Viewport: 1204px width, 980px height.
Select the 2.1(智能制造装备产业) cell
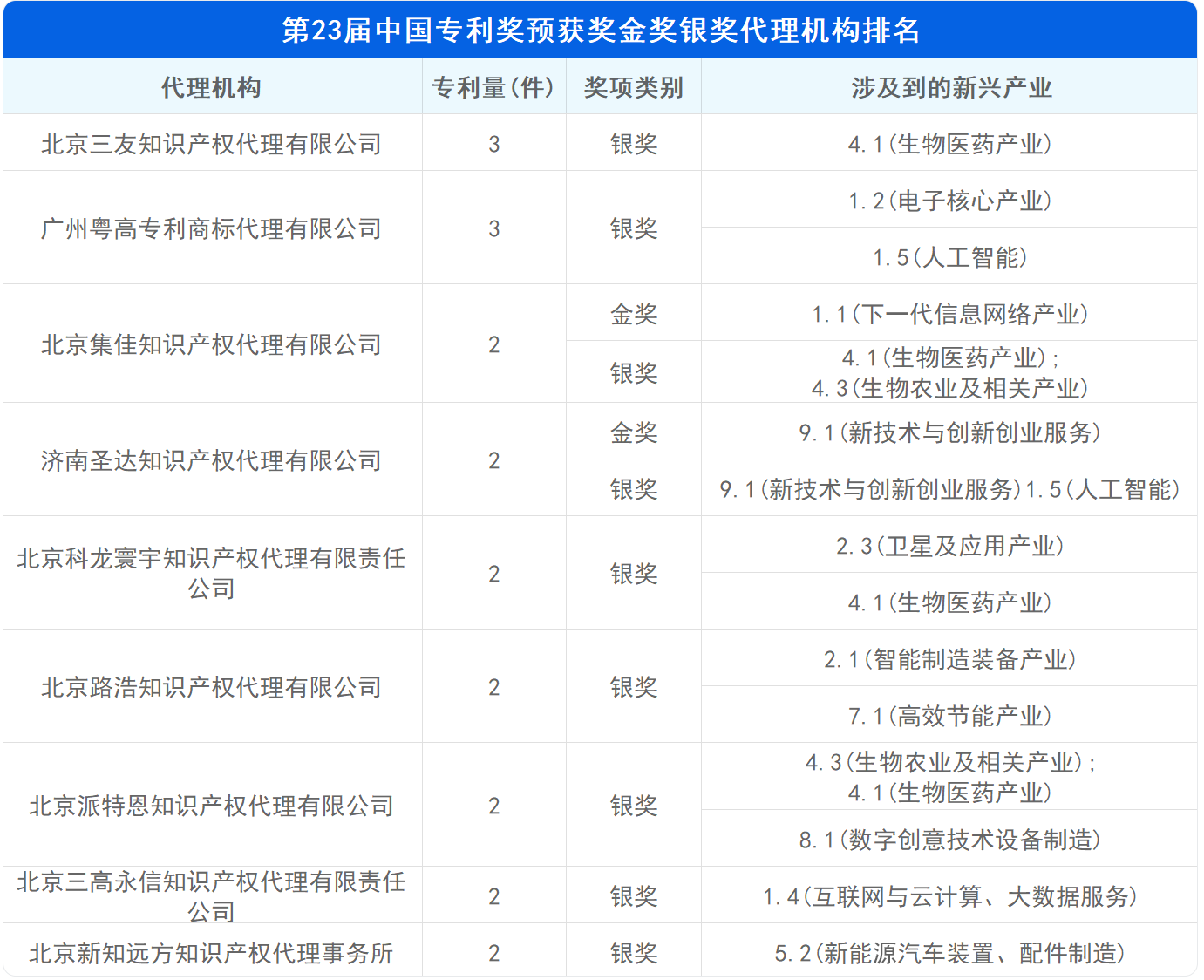coord(949,658)
